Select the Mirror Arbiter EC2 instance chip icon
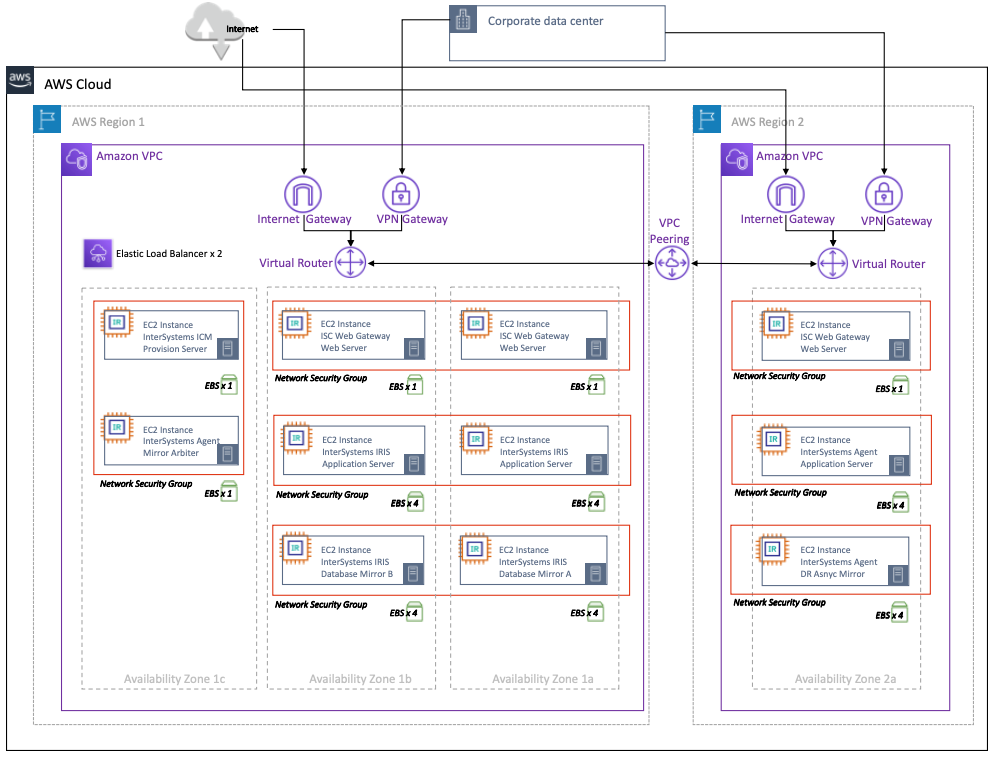Screen dimensions: 994x758 coord(117,428)
